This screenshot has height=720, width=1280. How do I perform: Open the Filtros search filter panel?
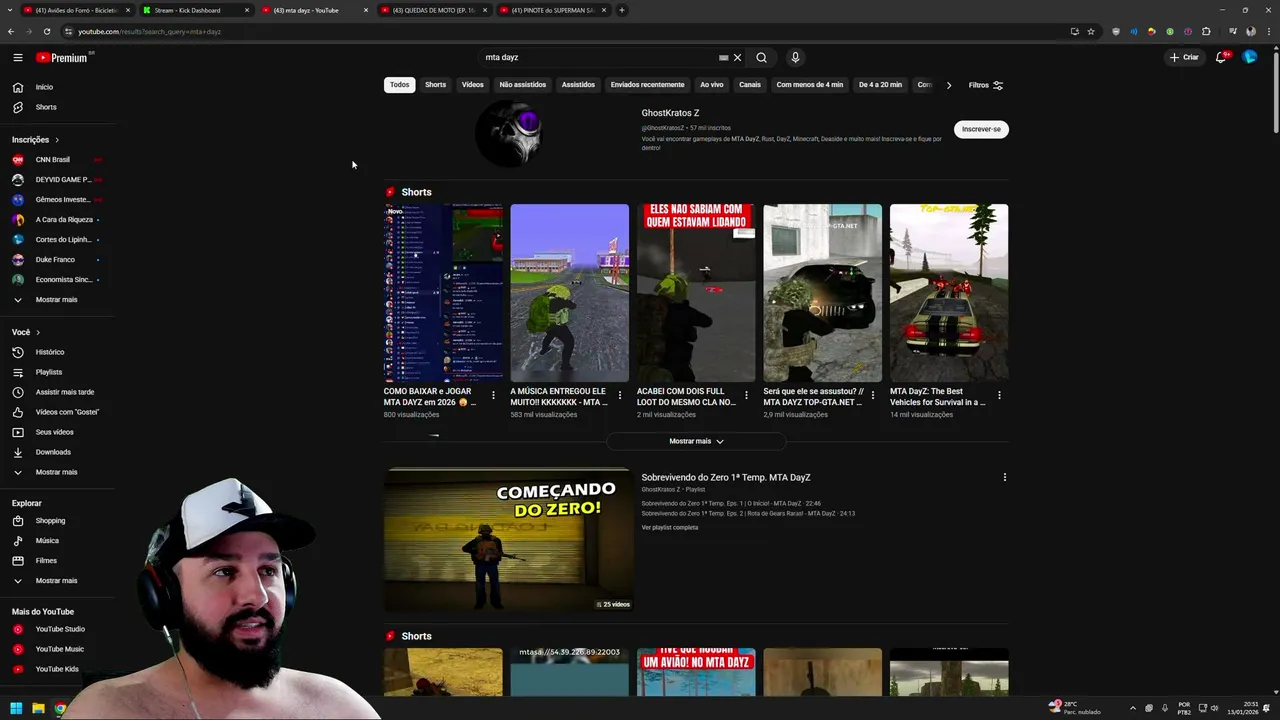coord(986,85)
